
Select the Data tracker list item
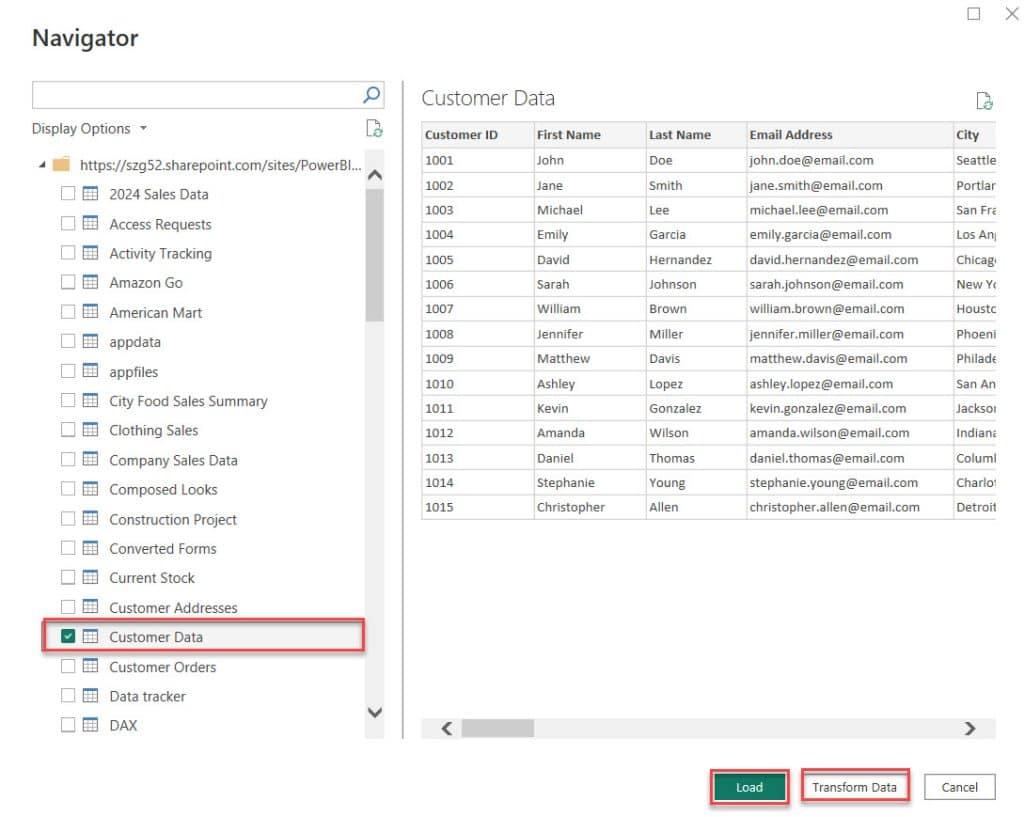coord(148,696)
